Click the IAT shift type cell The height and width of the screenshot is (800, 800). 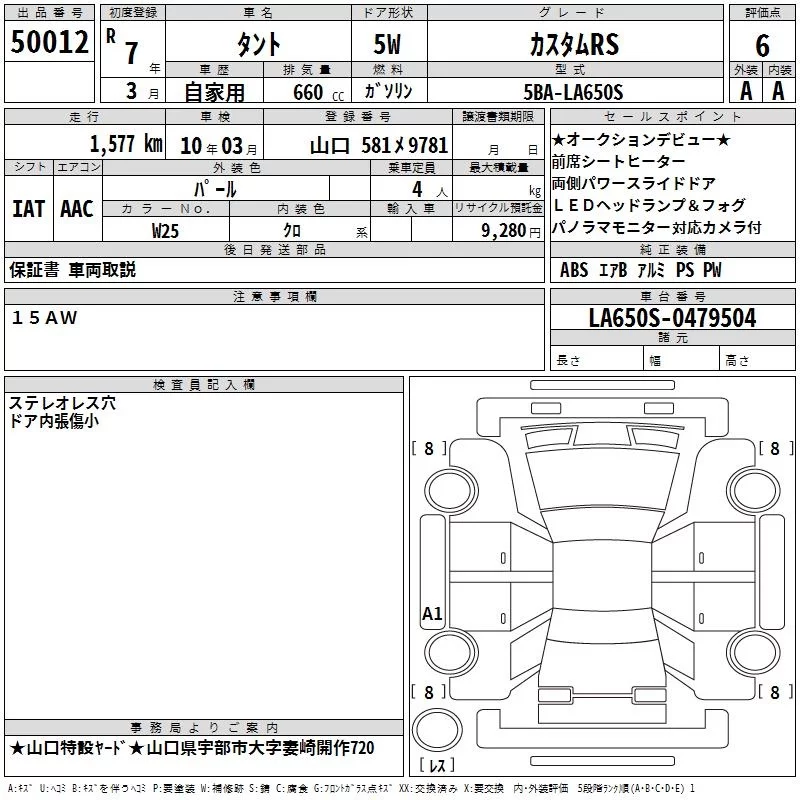point(28,208)
